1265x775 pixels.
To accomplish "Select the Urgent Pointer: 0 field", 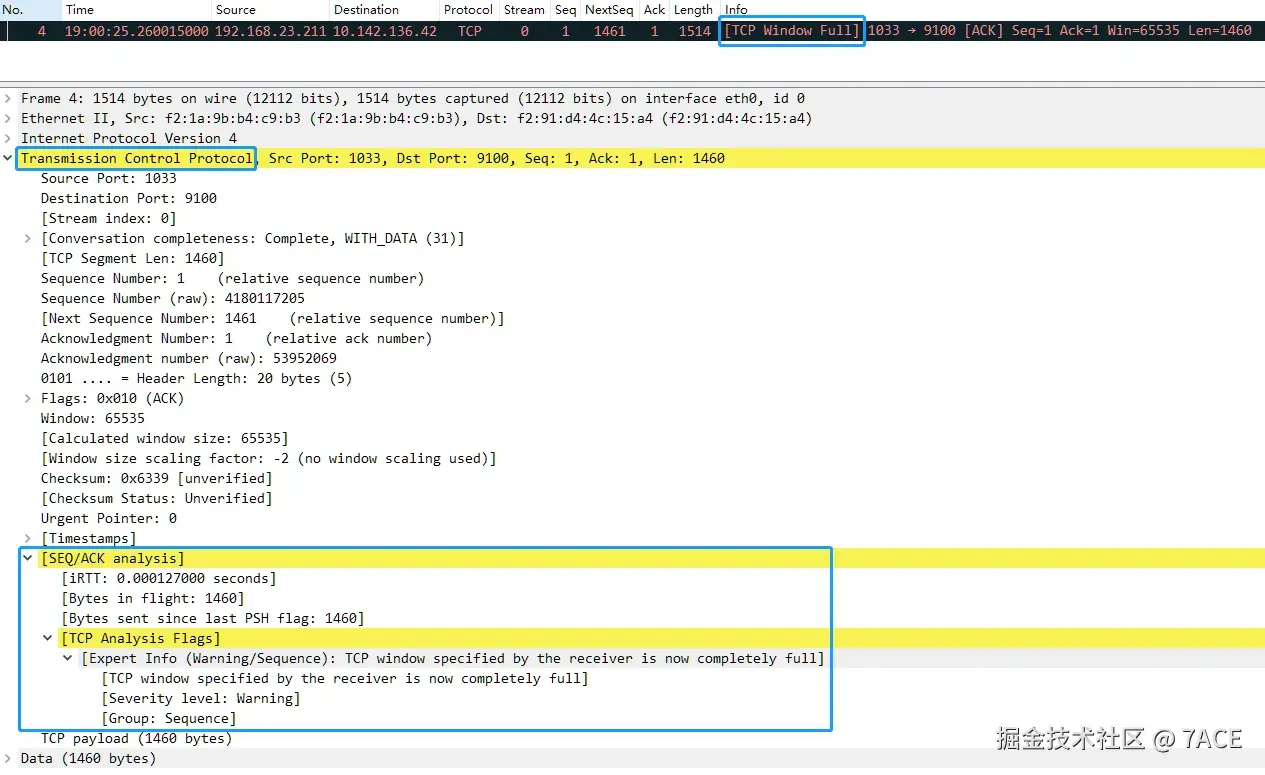I will 108,518.
